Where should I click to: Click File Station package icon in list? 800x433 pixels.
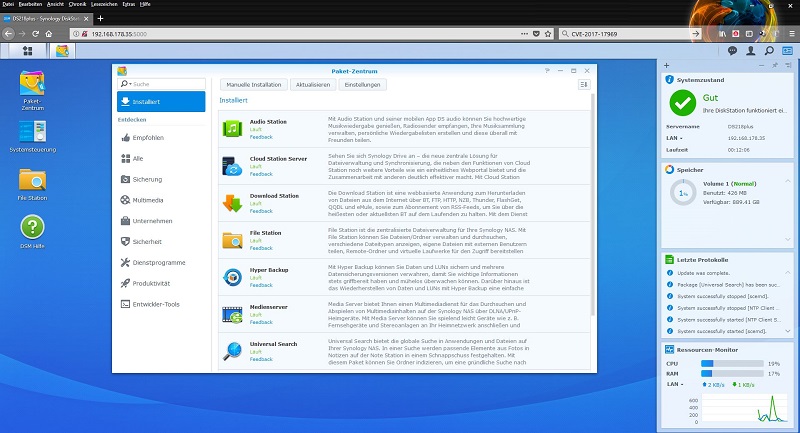(x=232, y=240)
